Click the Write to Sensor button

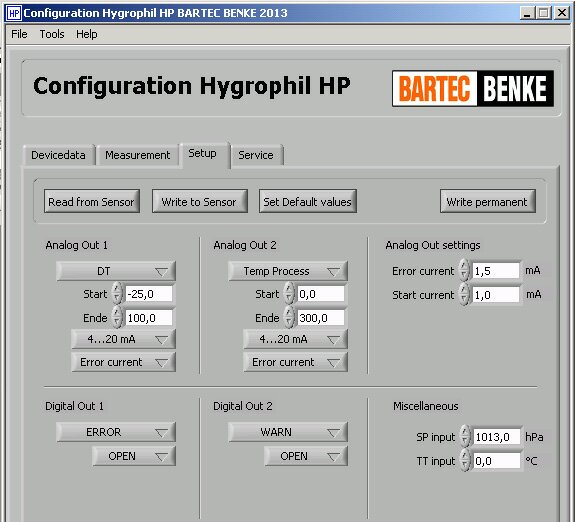(x=199, y=201)
